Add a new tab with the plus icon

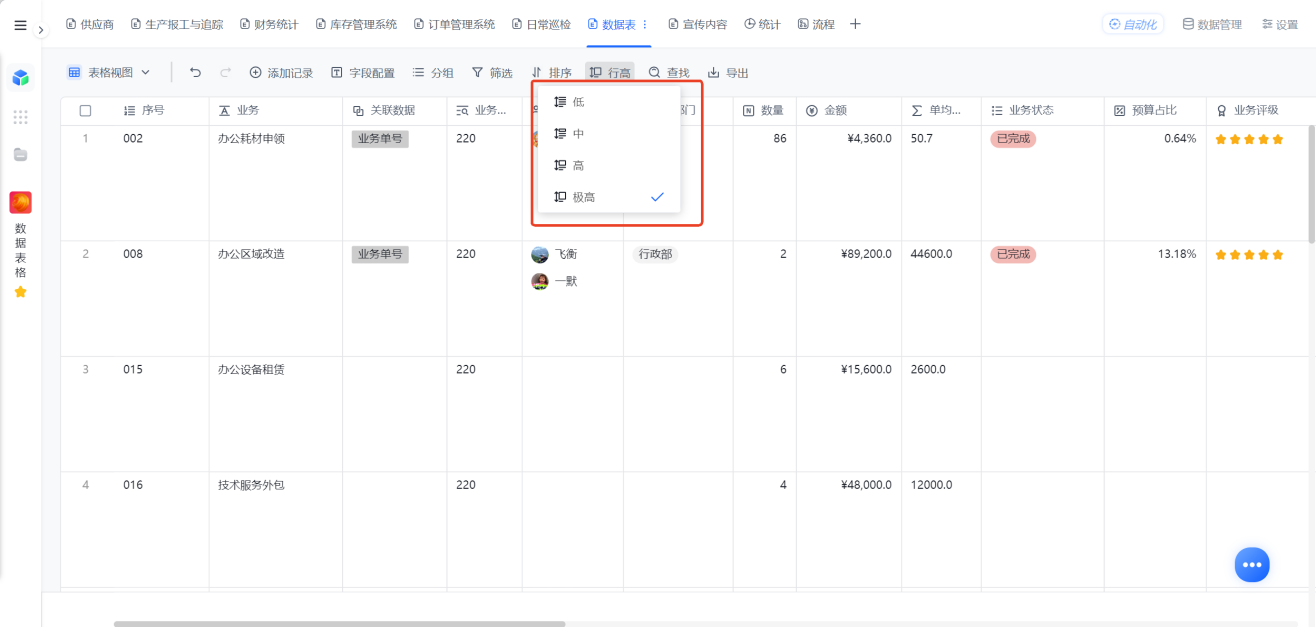(855, 24)
